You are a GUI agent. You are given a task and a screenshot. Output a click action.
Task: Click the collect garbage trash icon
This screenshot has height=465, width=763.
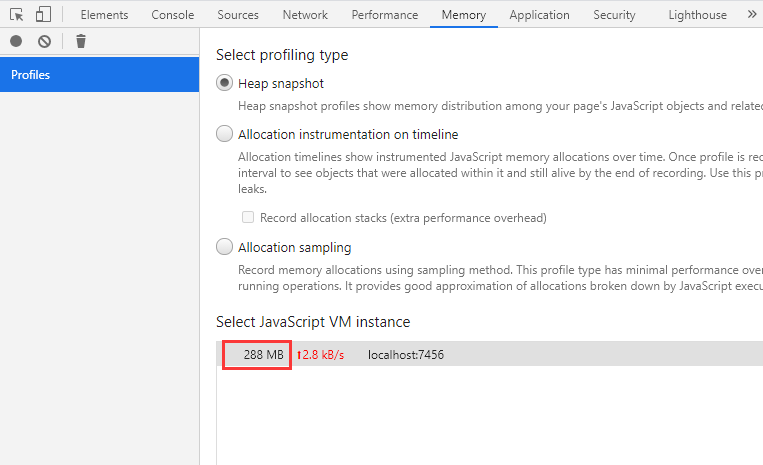point(81,41)
